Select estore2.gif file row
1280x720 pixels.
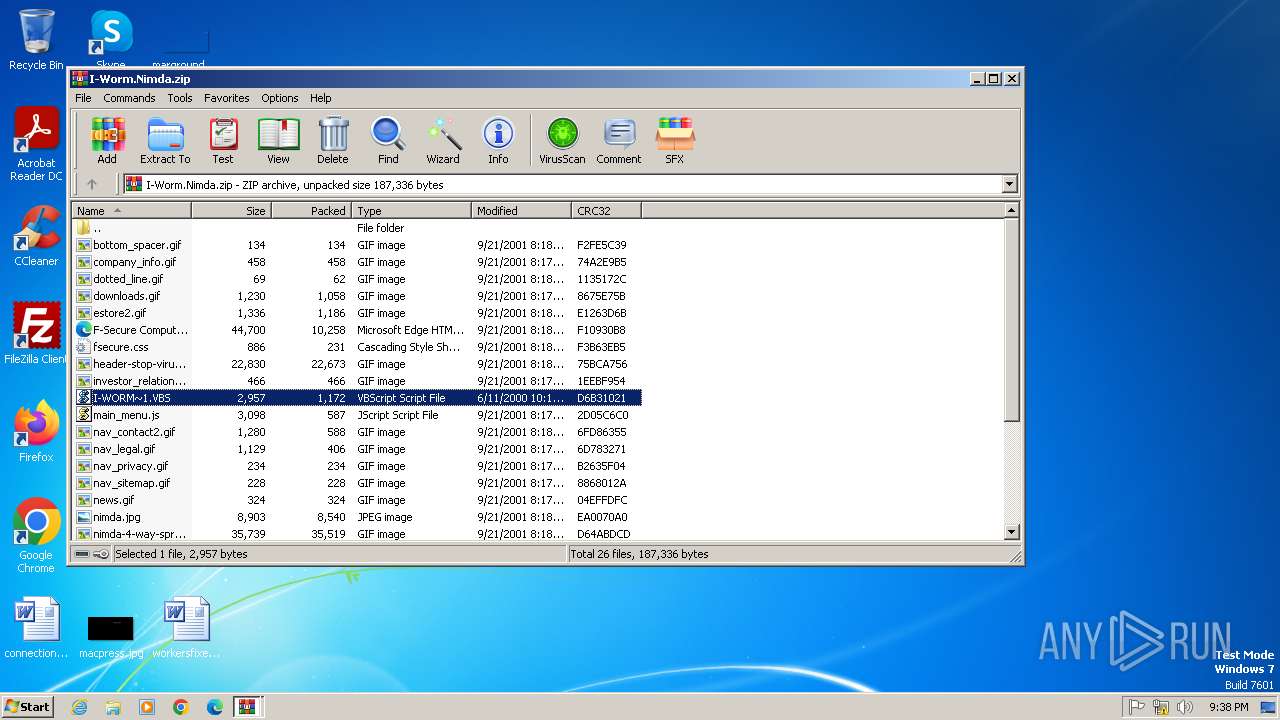pos(356,313)
